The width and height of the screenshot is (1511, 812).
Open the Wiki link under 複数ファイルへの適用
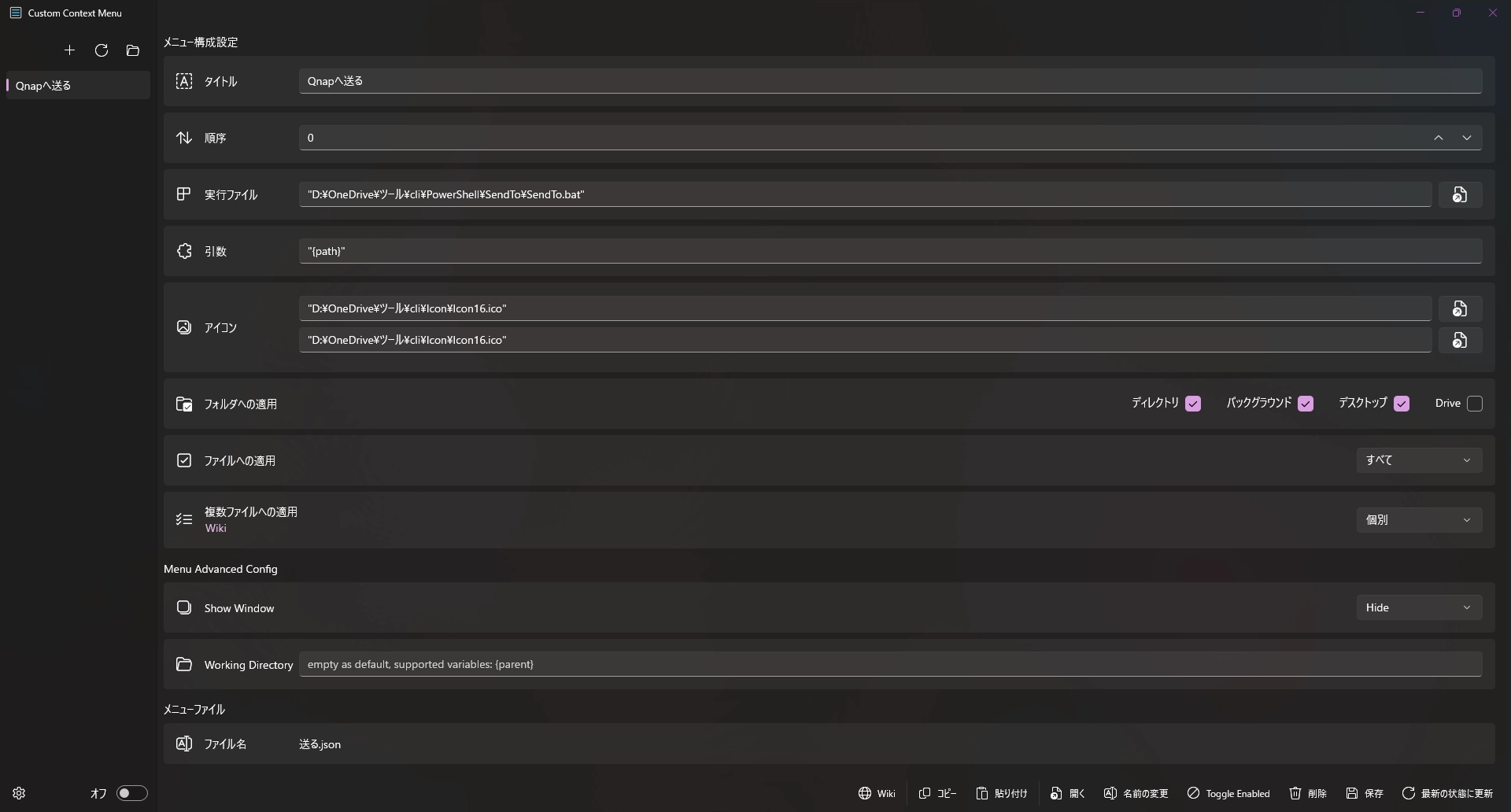coord(216,528)
